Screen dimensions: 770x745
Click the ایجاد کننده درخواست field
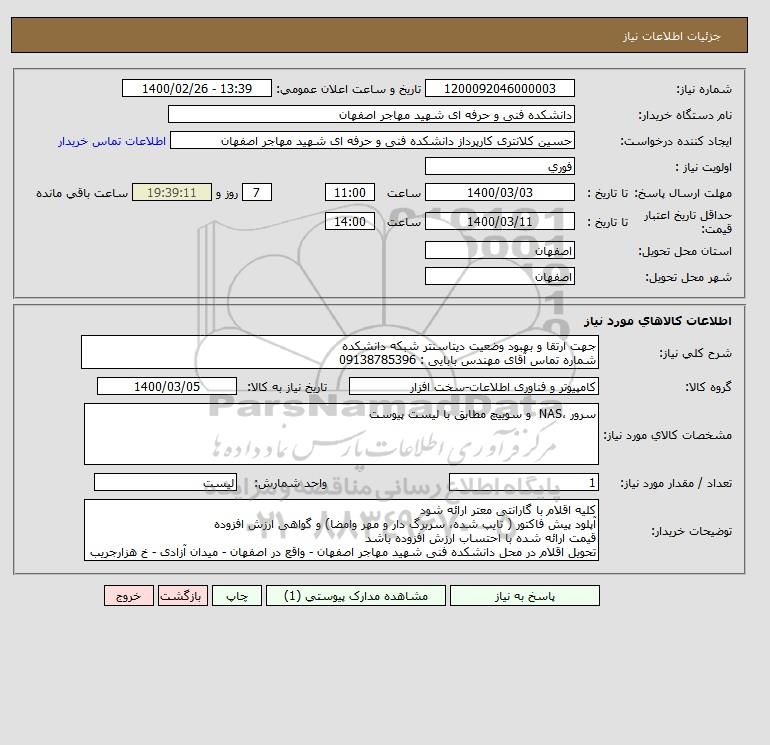(372, 140)
